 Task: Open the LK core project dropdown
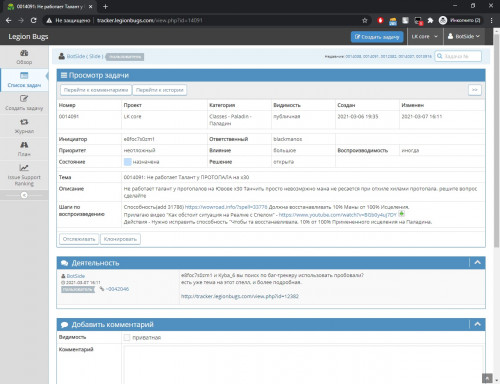click(x=425, y=36)
